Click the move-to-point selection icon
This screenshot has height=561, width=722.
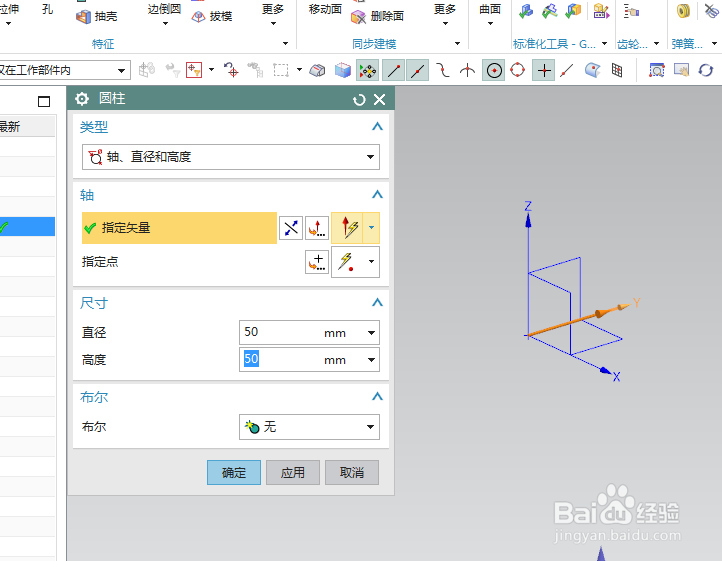click(231, 70)
